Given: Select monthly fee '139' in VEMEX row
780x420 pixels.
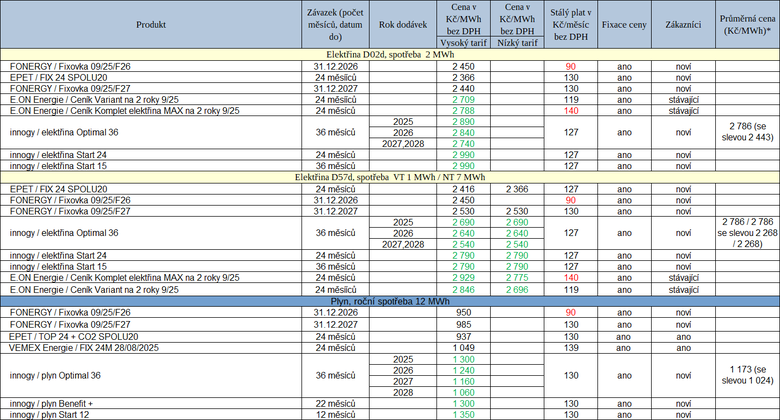Looking at the screenshot, I should [x=571, y=348].
